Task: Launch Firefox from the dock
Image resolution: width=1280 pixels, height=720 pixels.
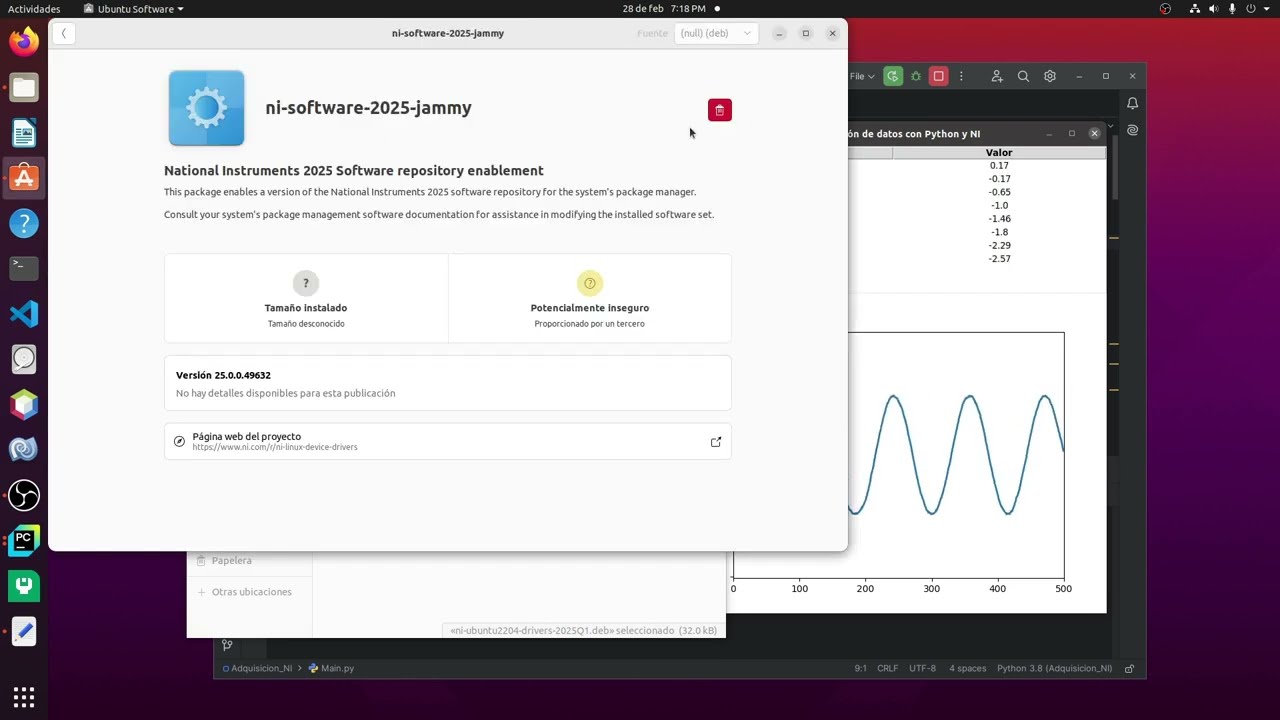Action: coord(24,41)
